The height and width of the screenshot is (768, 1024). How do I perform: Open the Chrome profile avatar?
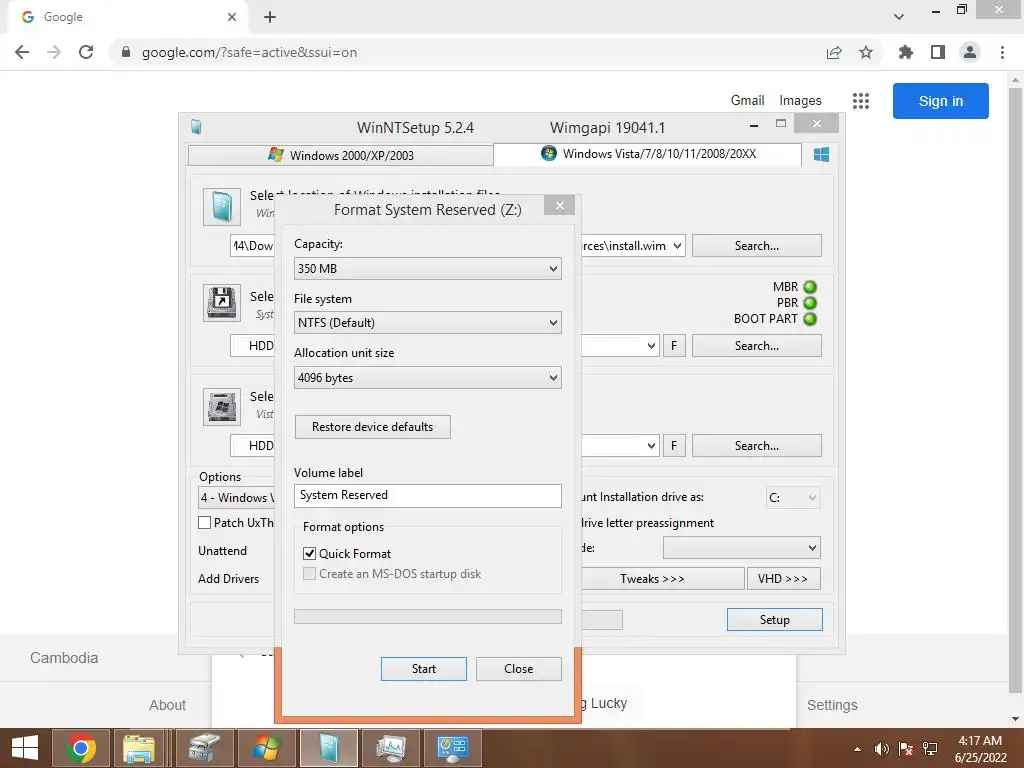point(970,52)
